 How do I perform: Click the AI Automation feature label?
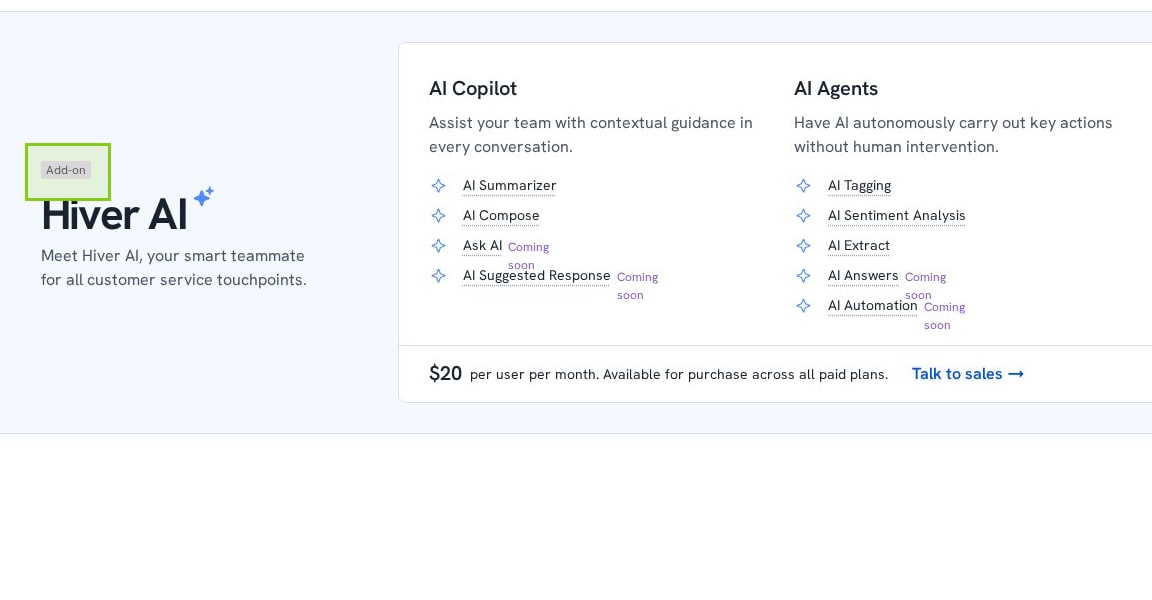pos(872,306)
